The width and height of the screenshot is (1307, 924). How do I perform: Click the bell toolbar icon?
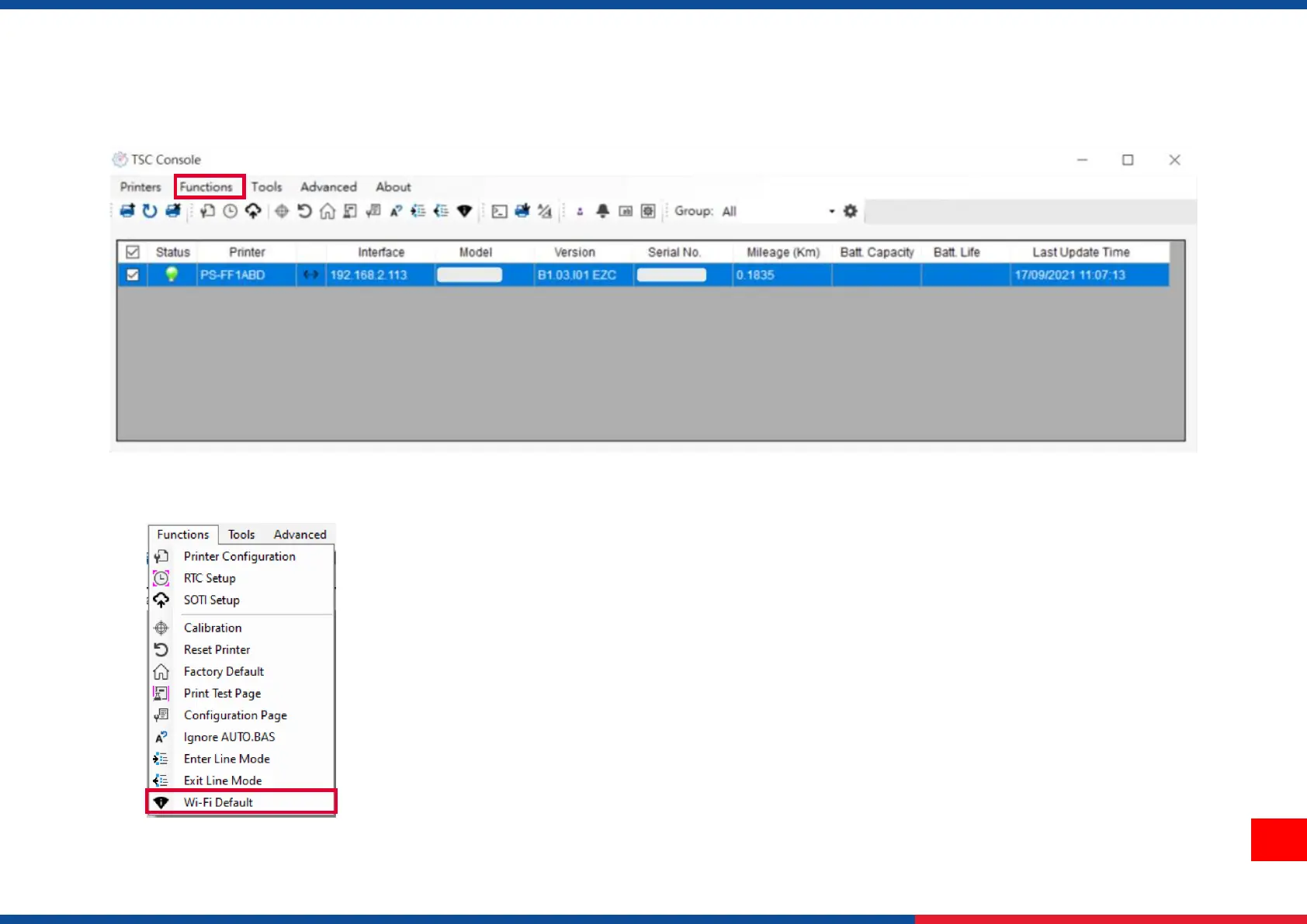pos(602,211)
